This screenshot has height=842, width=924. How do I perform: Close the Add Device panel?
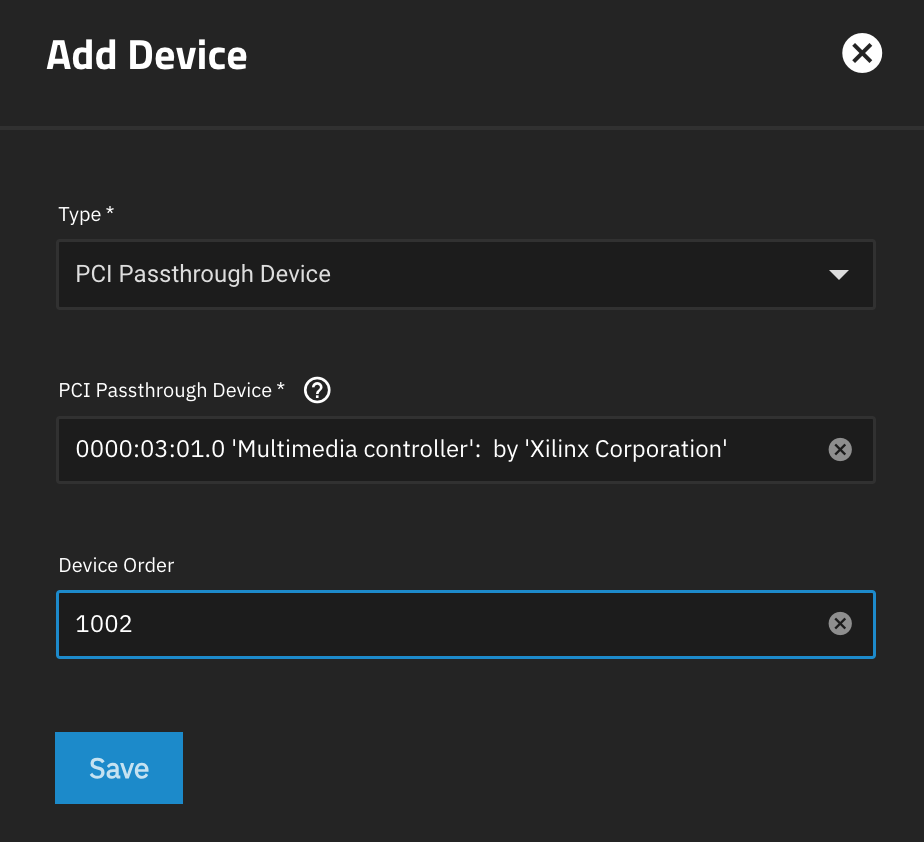click(862, 54)
